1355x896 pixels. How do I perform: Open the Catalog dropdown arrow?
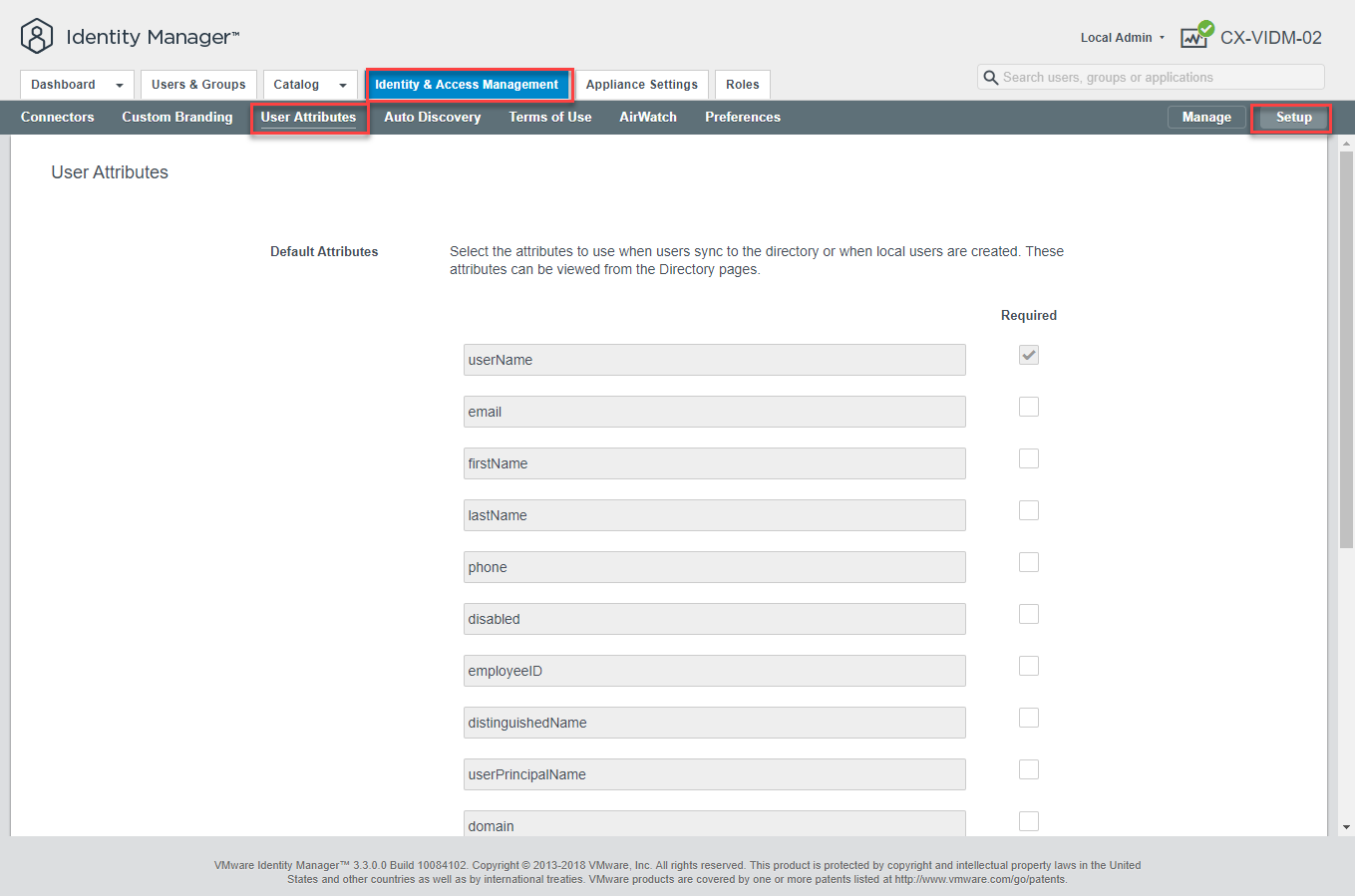(343, 86)
